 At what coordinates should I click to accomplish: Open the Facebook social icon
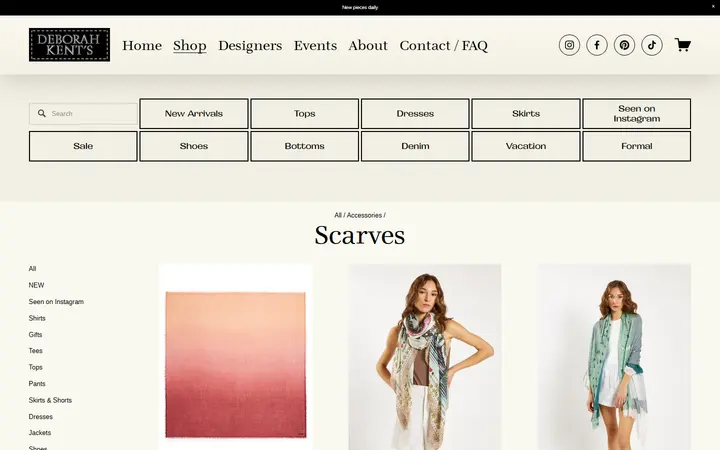pyautogui.click(x=596, y=45)
